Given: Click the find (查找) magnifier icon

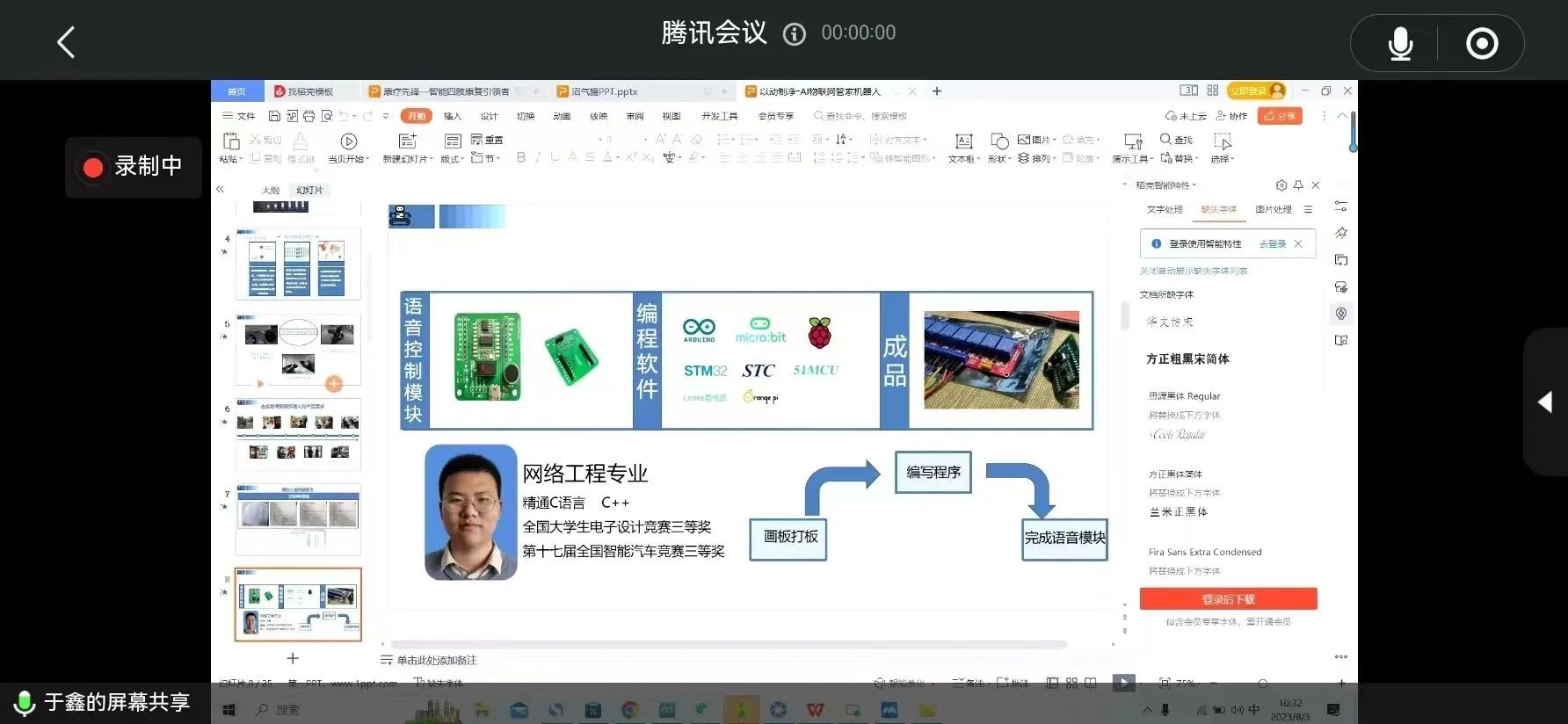Looking at the screenshot, I should (x=1166, y=140).
